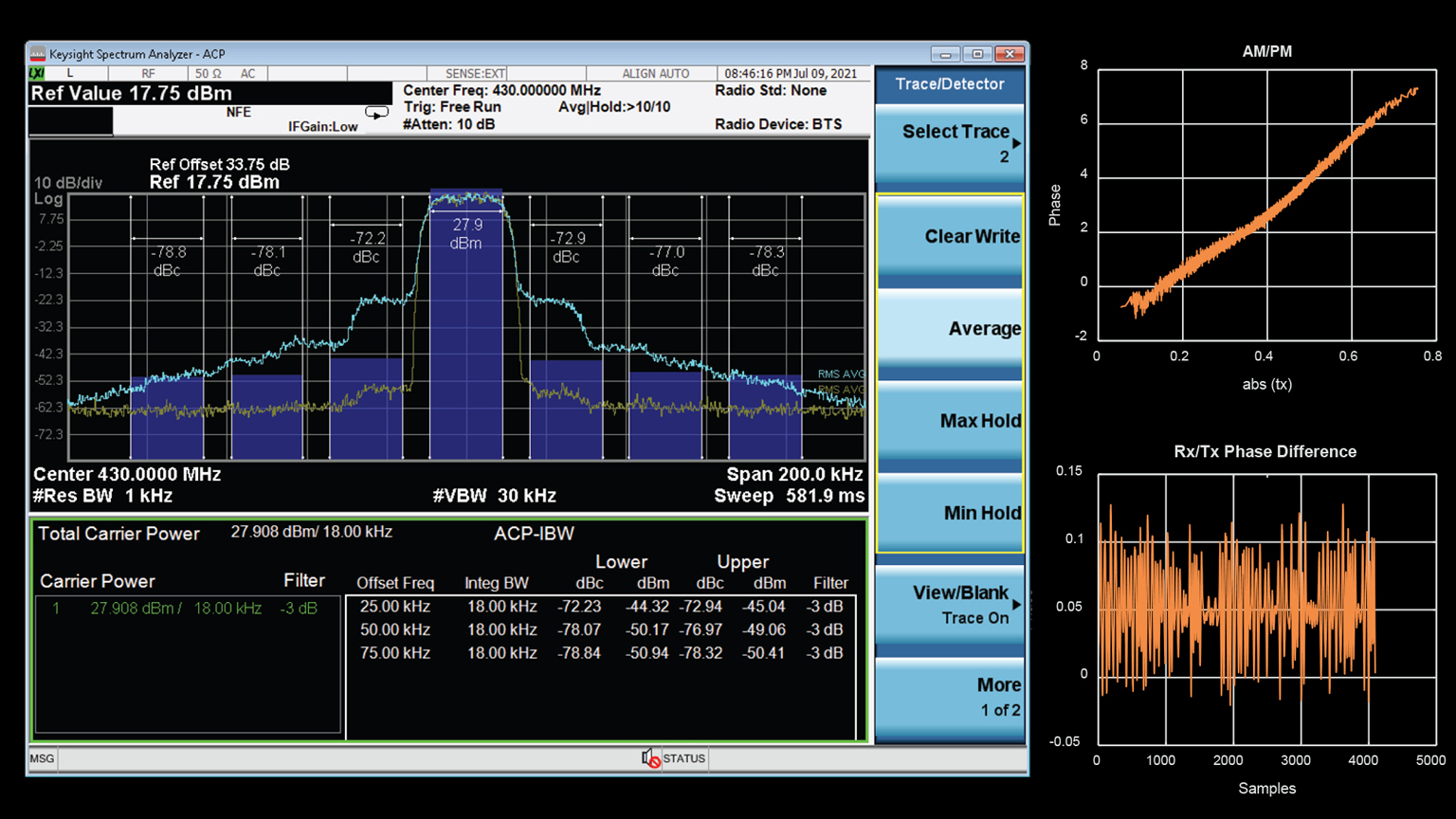Select the Ref Value 17.75 dBm field
The image size is (1456, 819).
(x=131, y=94)
